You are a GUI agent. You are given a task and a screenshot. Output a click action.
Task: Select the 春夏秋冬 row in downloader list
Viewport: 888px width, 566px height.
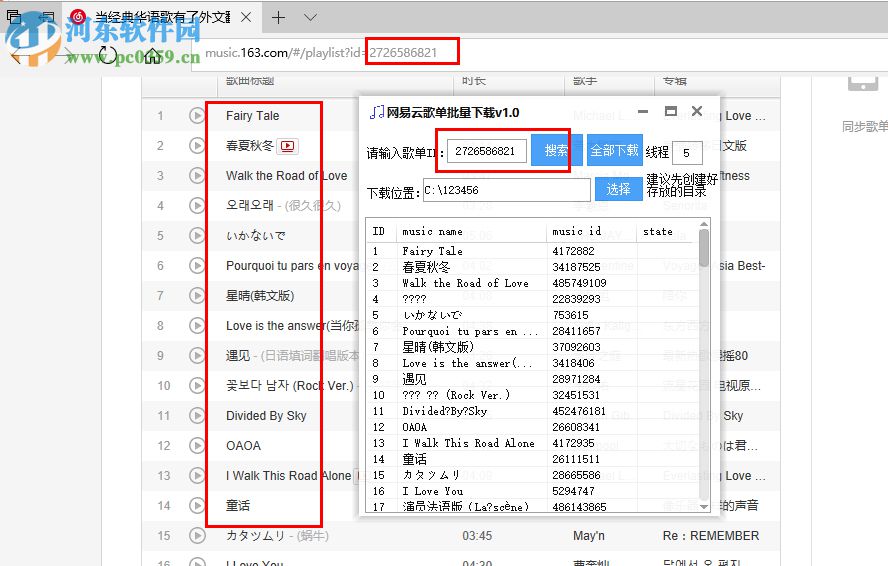point(532,267)
